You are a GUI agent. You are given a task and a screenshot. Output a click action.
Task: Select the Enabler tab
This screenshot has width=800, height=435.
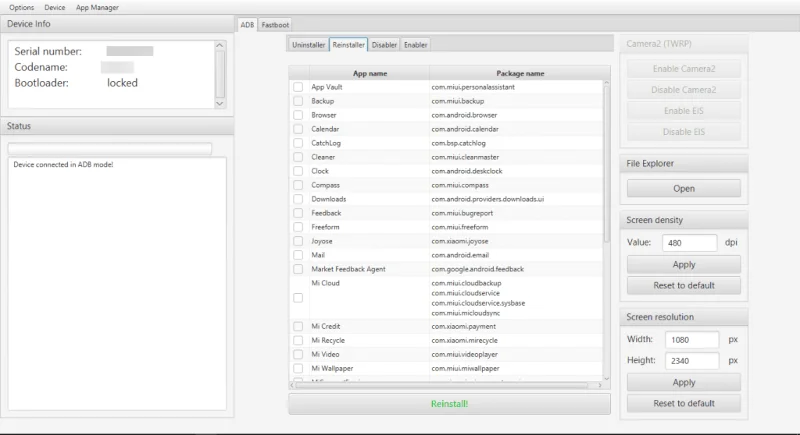[415, 45]
